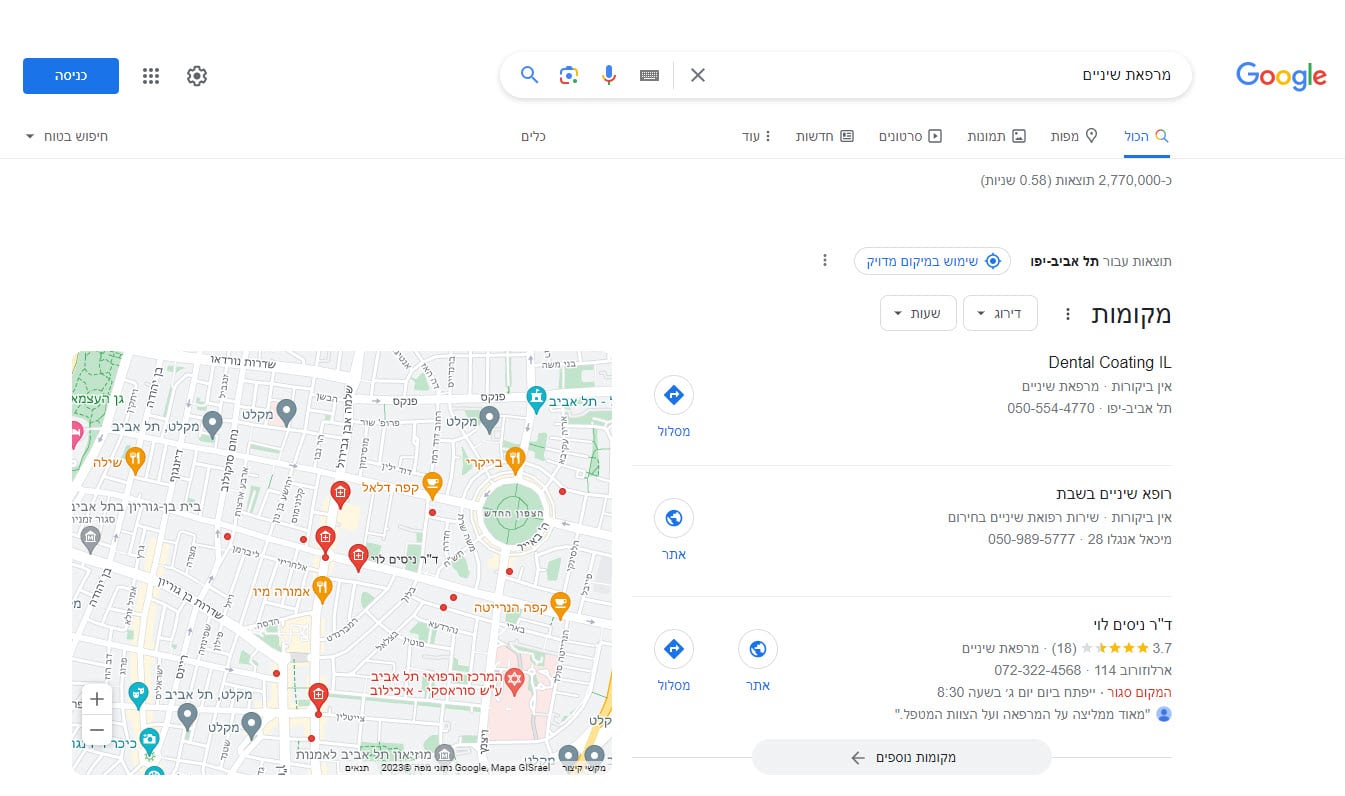Click the איכילוב medical center pin
The image size is (1345, 796).
coord(513,682)
